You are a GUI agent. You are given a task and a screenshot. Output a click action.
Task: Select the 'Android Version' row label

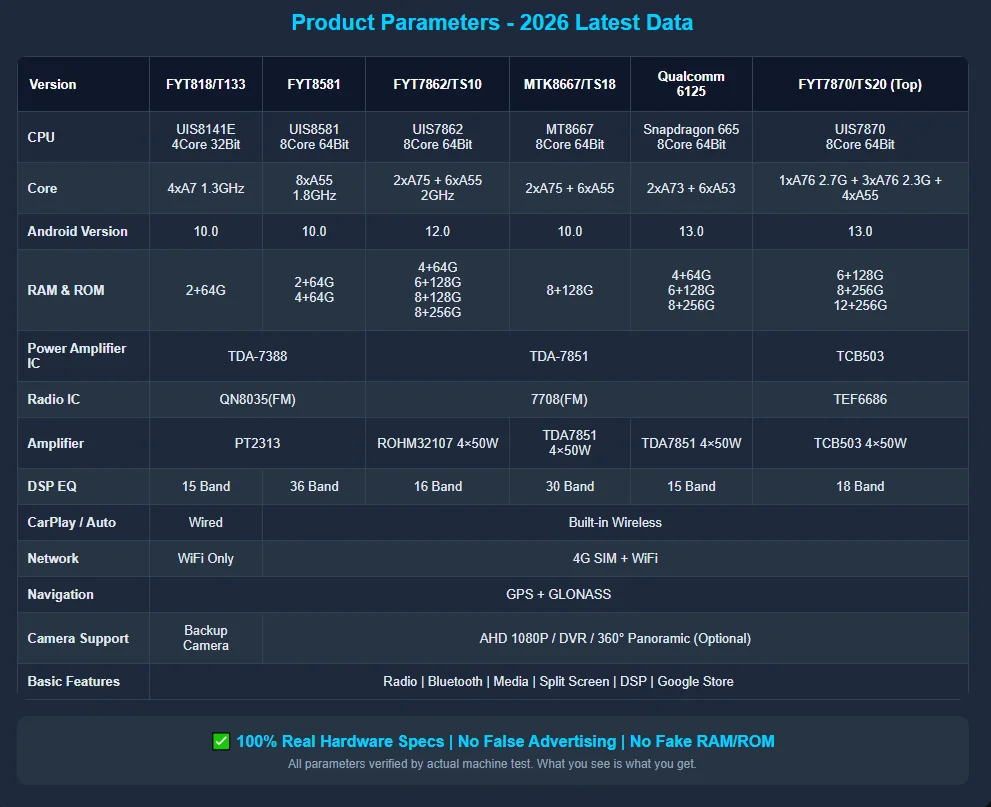pos(83,231)
